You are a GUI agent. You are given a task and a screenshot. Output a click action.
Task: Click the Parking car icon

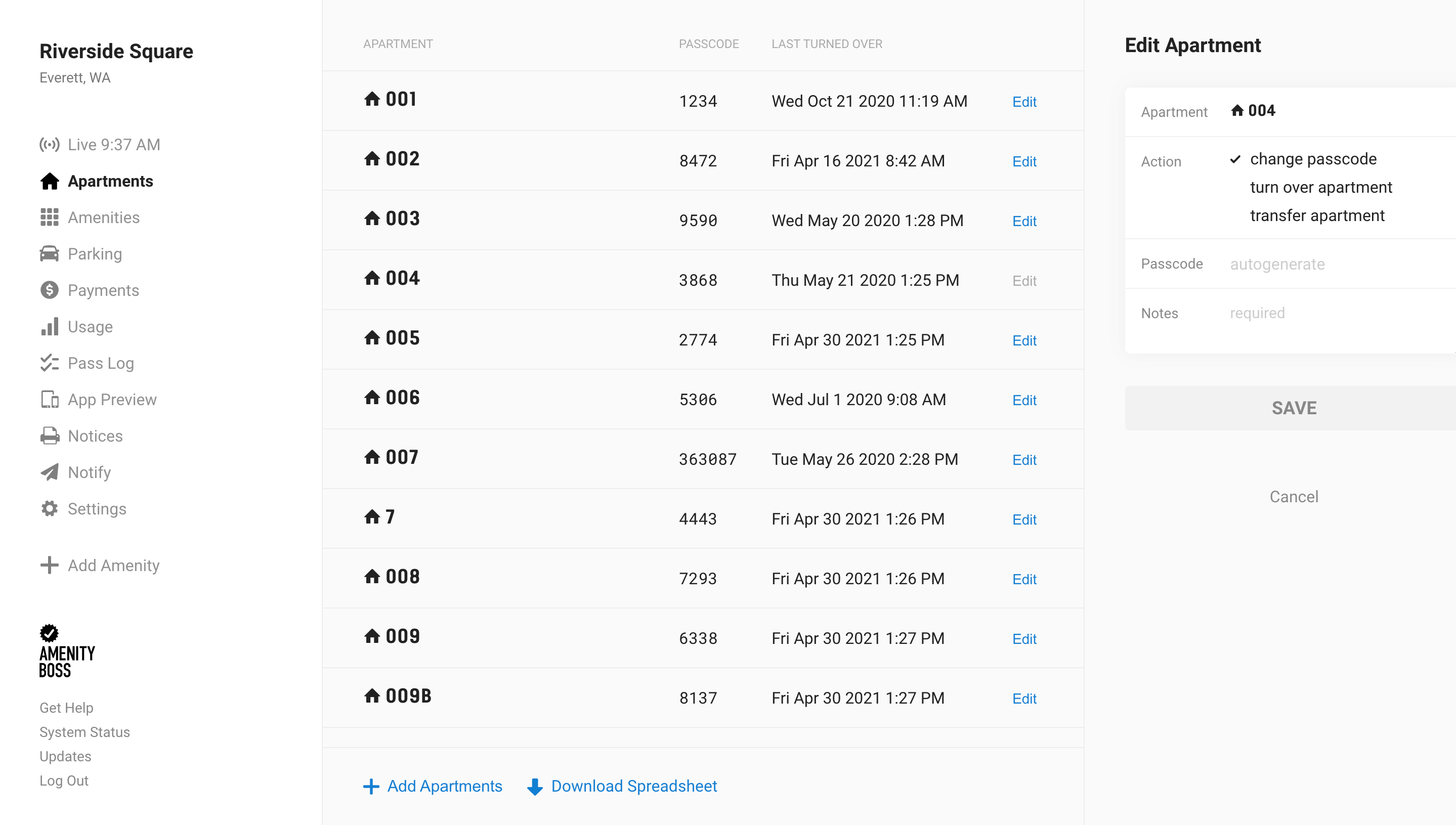coord(49,254)
